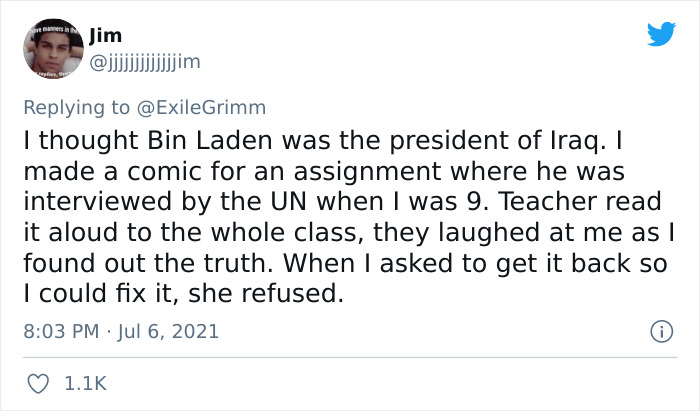Open Jim's profile picture

[x=53, y=49]
